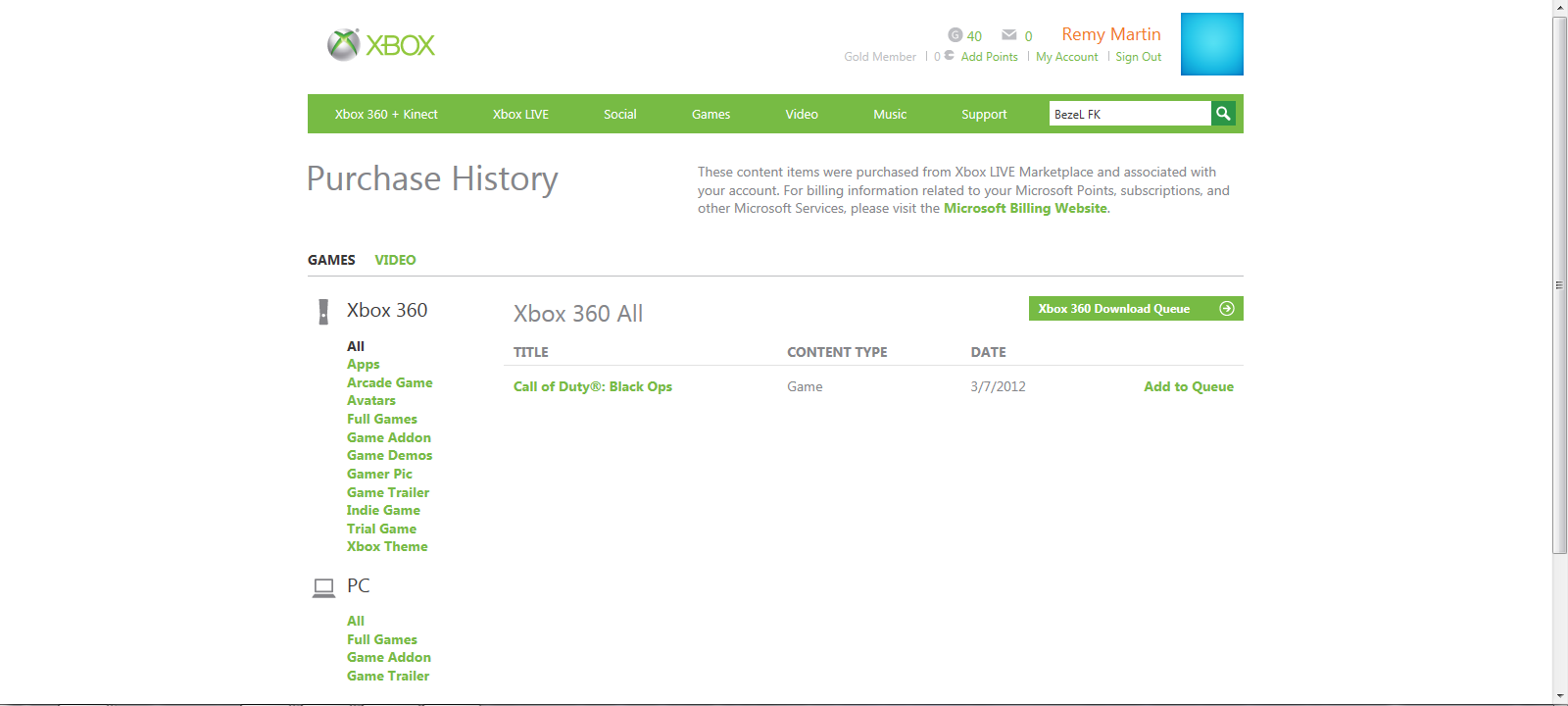Image resolution: width=1568 pixels, height=706 pixels.
Task: Click the search magnifier icon
Action: coord(1223,114)
